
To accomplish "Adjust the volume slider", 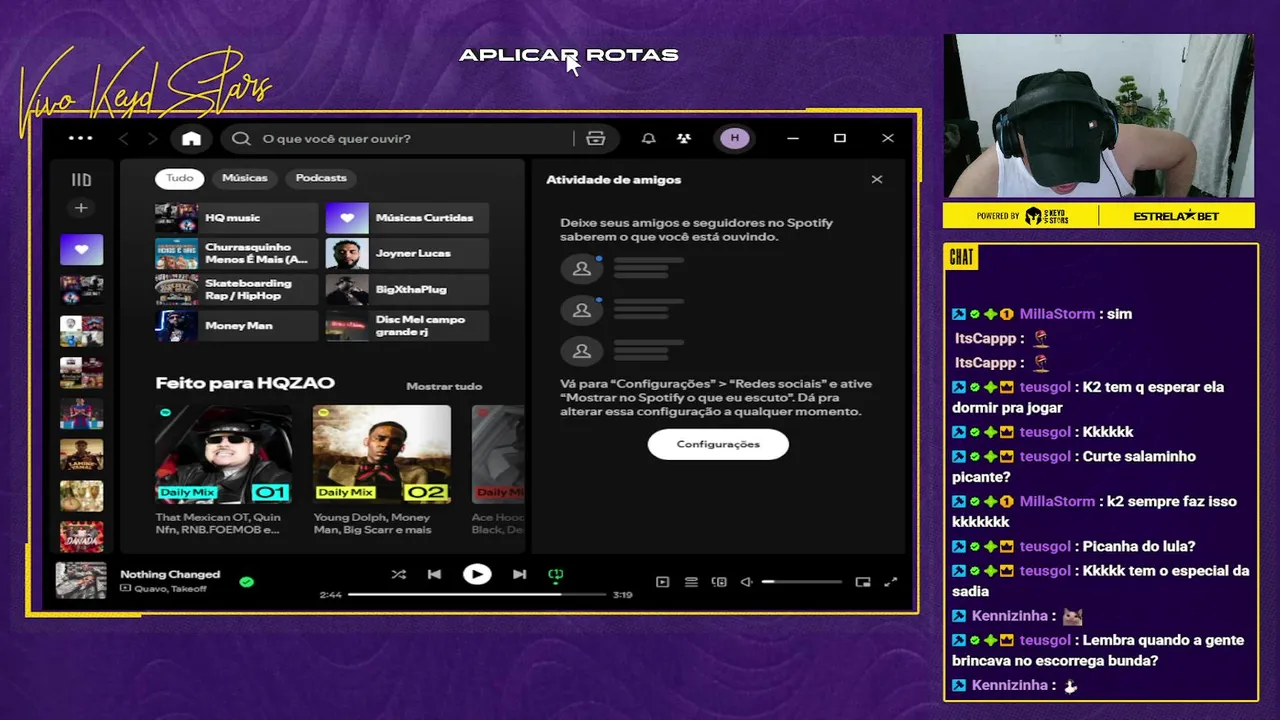I will (x=801, y=582).
